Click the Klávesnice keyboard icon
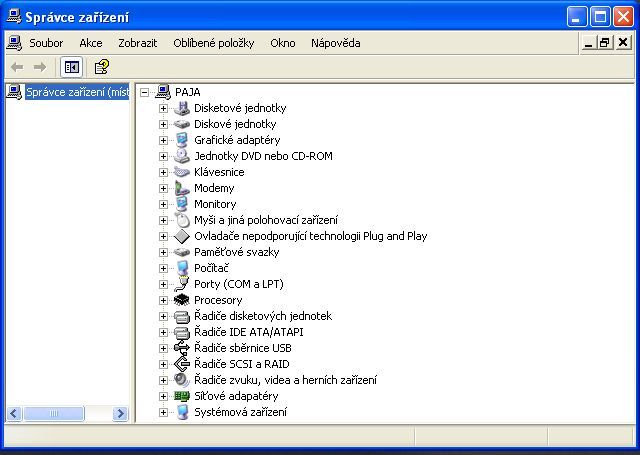The height and width of the screenshot is (455, 640). (182, 172)
